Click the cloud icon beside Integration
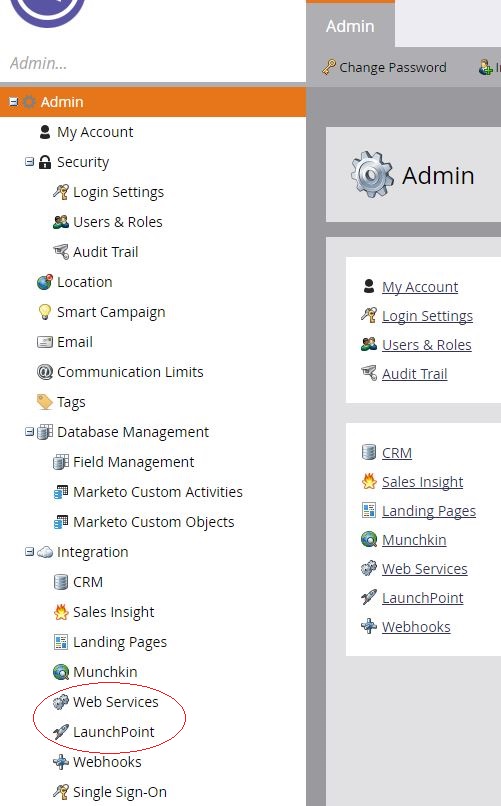This screenshot has width=501, height=806. pyautogui.click(x=45, y=552)
